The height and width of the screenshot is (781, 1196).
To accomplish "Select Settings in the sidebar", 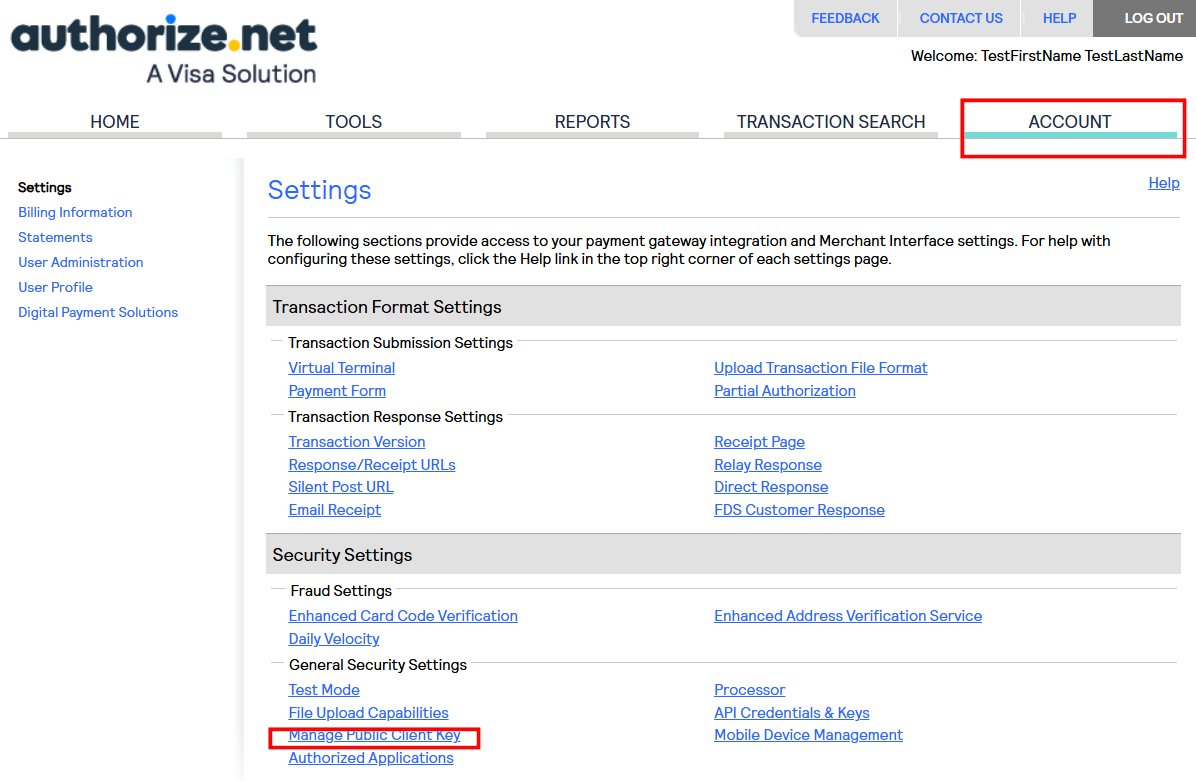I will (45, 188).
